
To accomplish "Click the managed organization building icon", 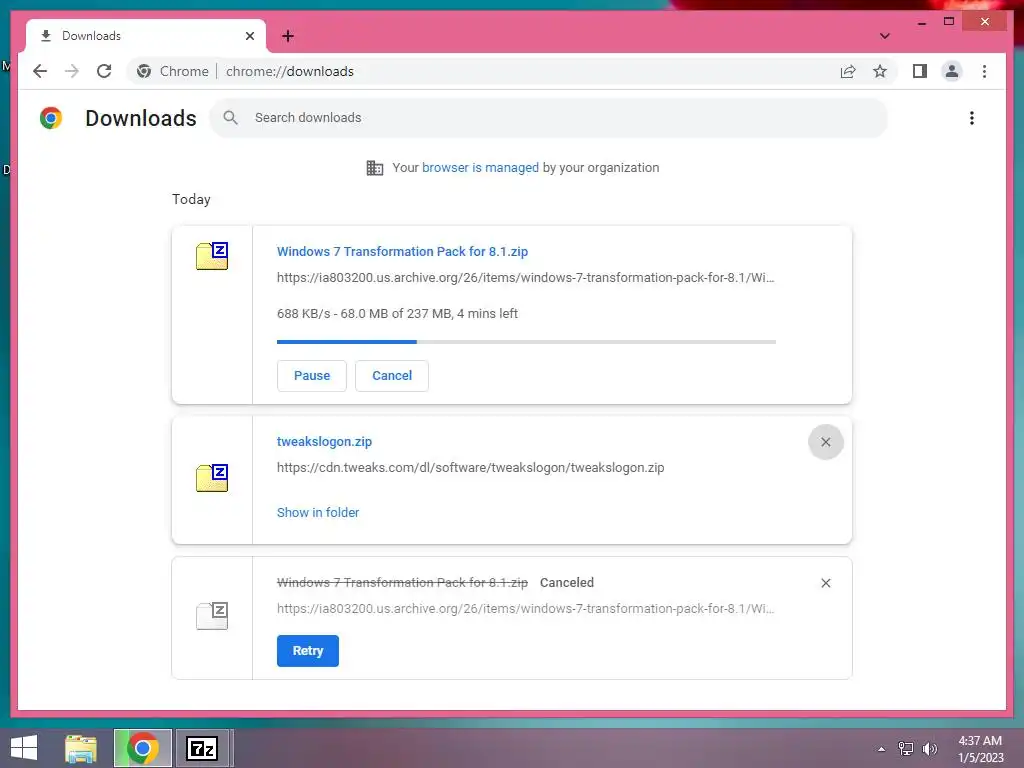I will pyautogui.click(x=375, y=168).
